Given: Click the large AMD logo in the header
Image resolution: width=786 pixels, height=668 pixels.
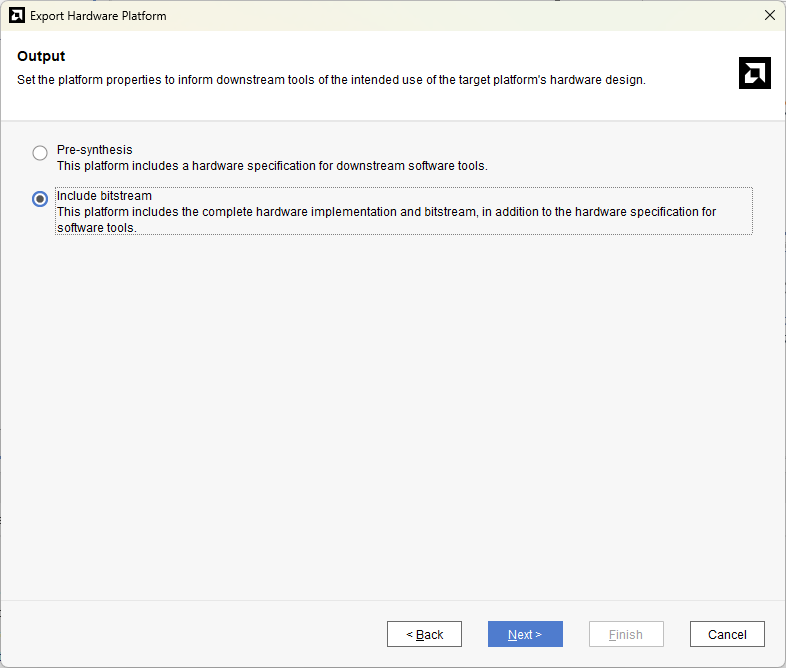Looking at the screenshot, I should (754, 73).
